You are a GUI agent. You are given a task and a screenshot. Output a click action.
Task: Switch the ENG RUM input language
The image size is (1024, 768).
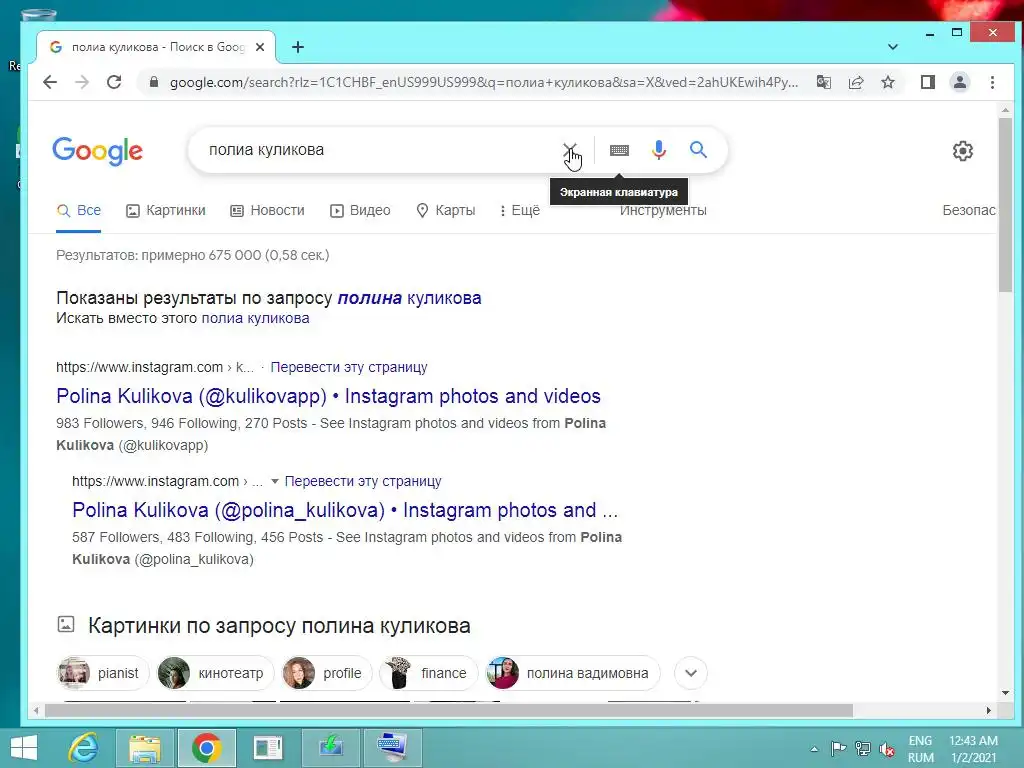pyautogui.click(x=920, y=749)
